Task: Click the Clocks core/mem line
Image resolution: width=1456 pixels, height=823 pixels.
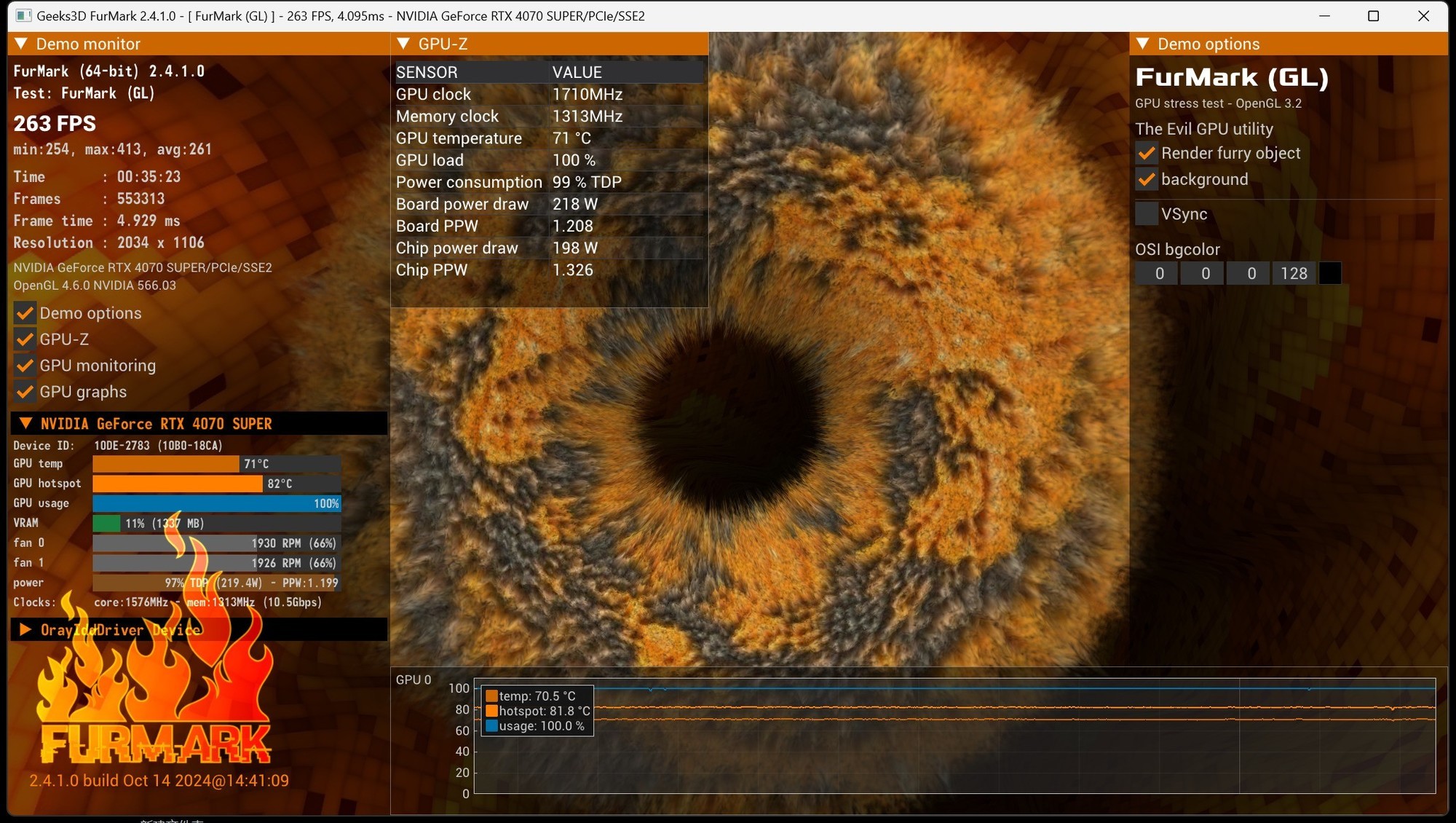Action: coord(167,602)
